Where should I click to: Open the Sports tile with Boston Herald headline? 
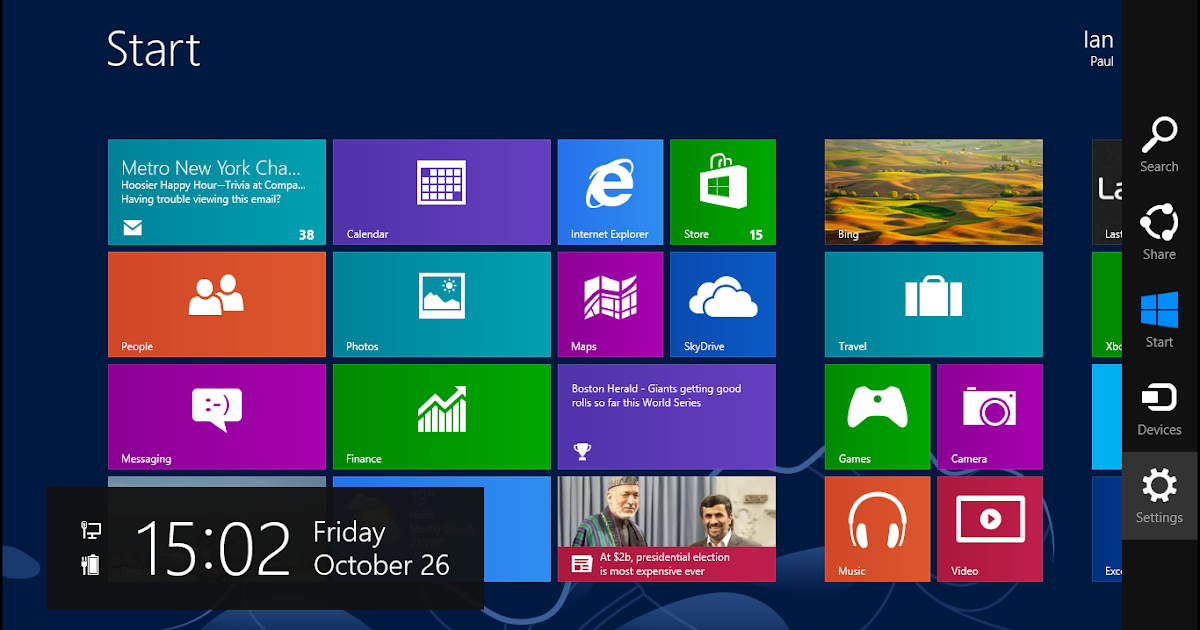click(x=666, y=416)
